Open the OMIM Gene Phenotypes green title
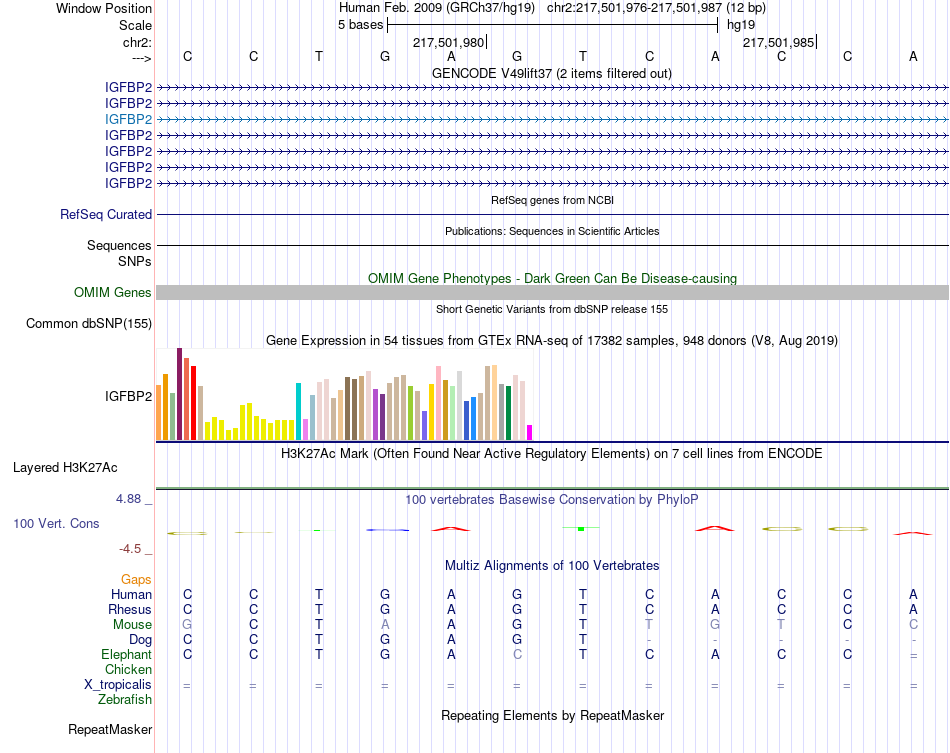This screenshot has height=753, width=950. [553, 279]
